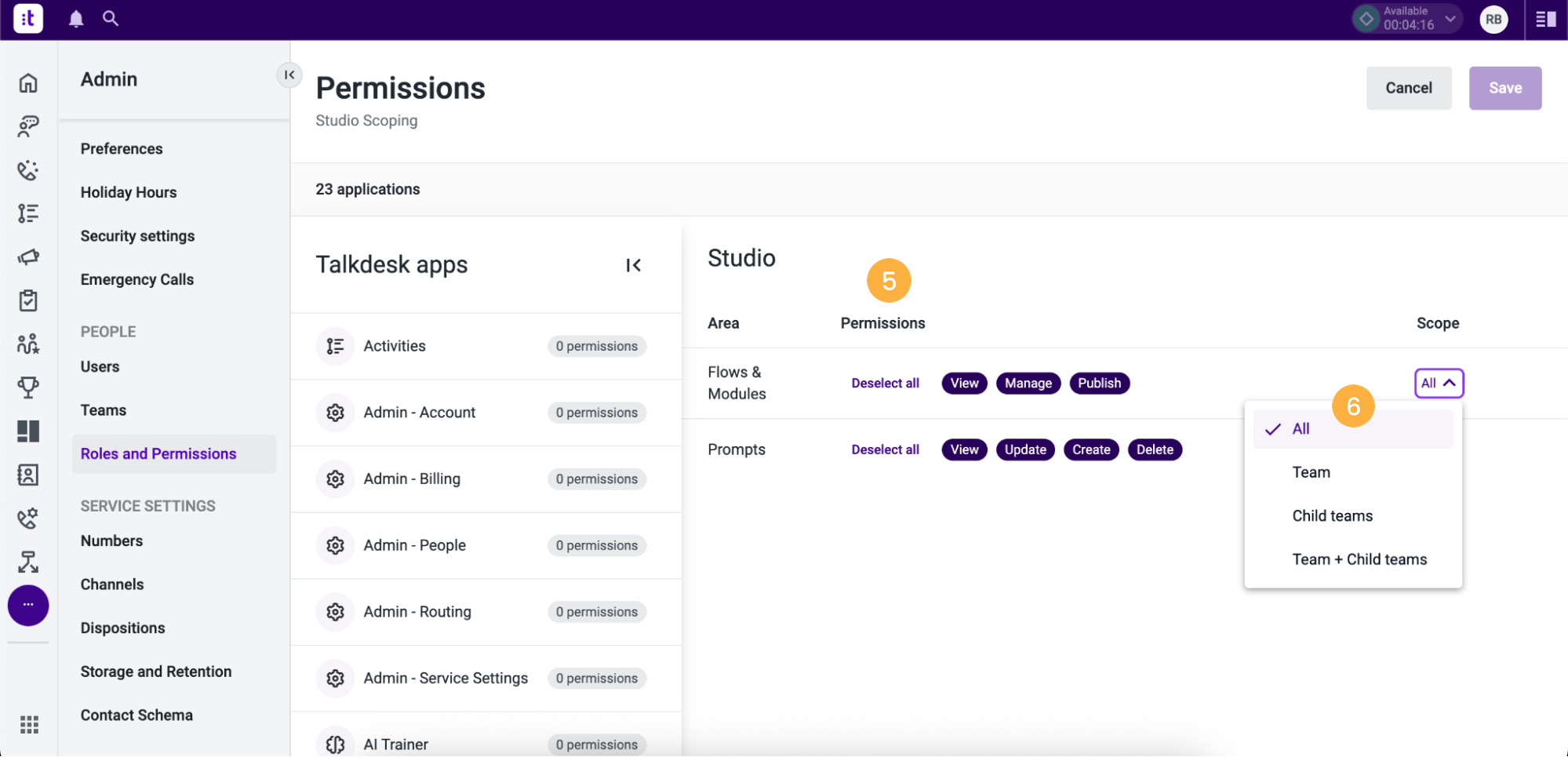This screenshot has height=757, width=1568.
Task: Open Contact Schema setting
Action: tap(136, 715)
